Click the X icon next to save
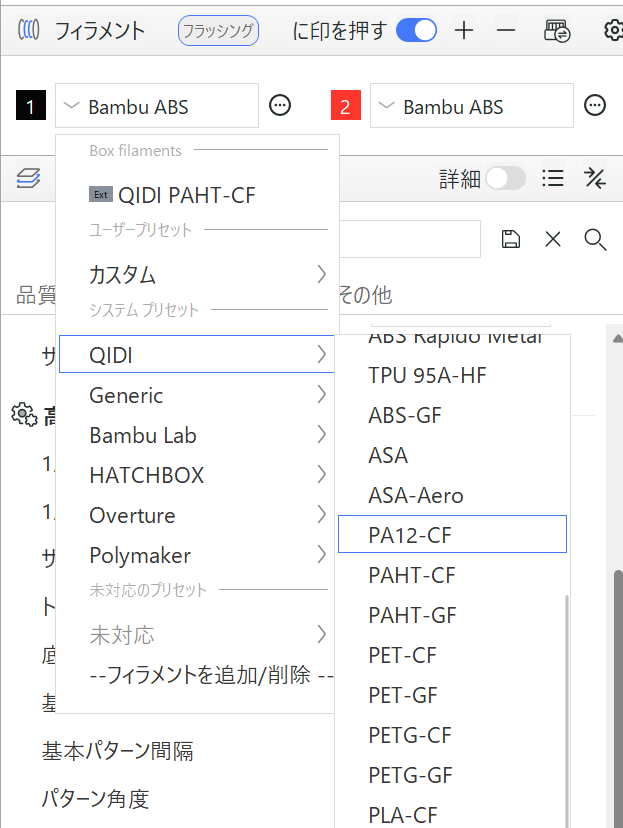The image size is (623, 828). (553, 238)
